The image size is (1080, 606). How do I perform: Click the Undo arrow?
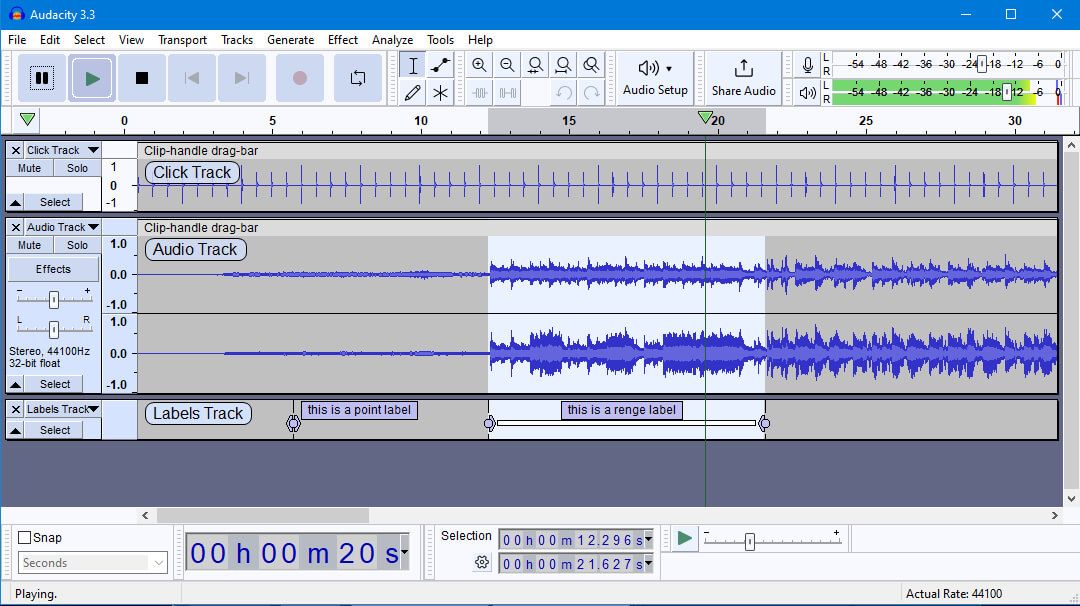click(563, 93)
